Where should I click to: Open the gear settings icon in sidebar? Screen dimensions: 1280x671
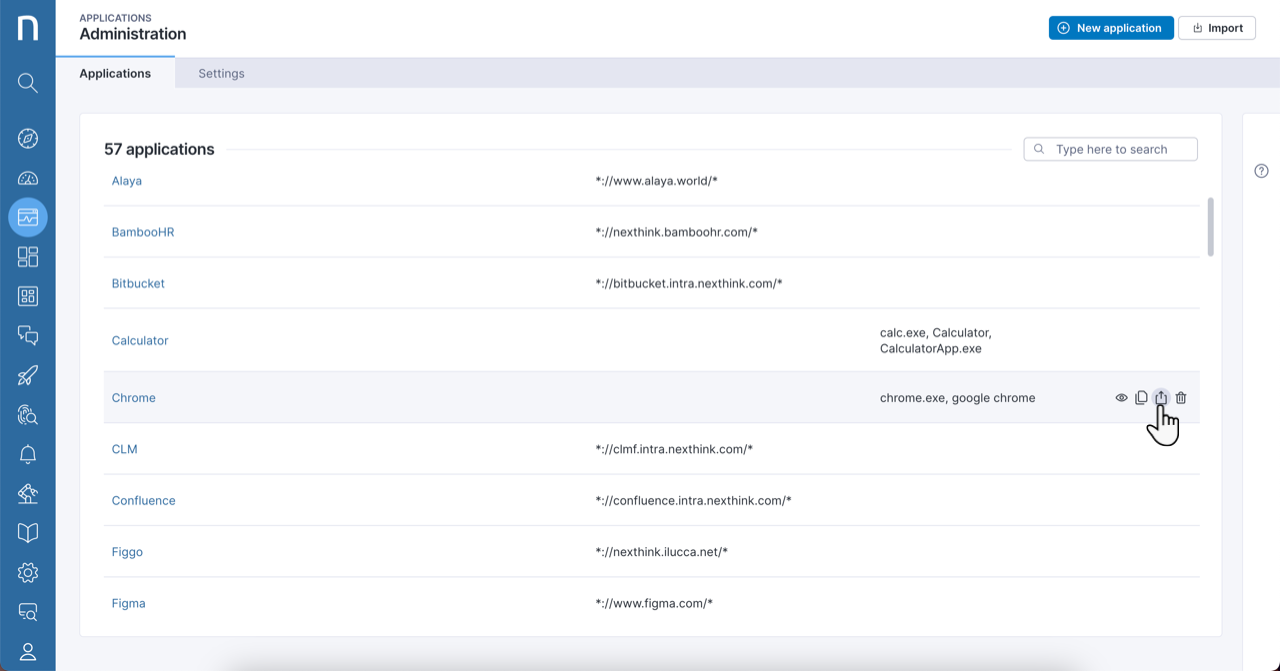(28, 573)
